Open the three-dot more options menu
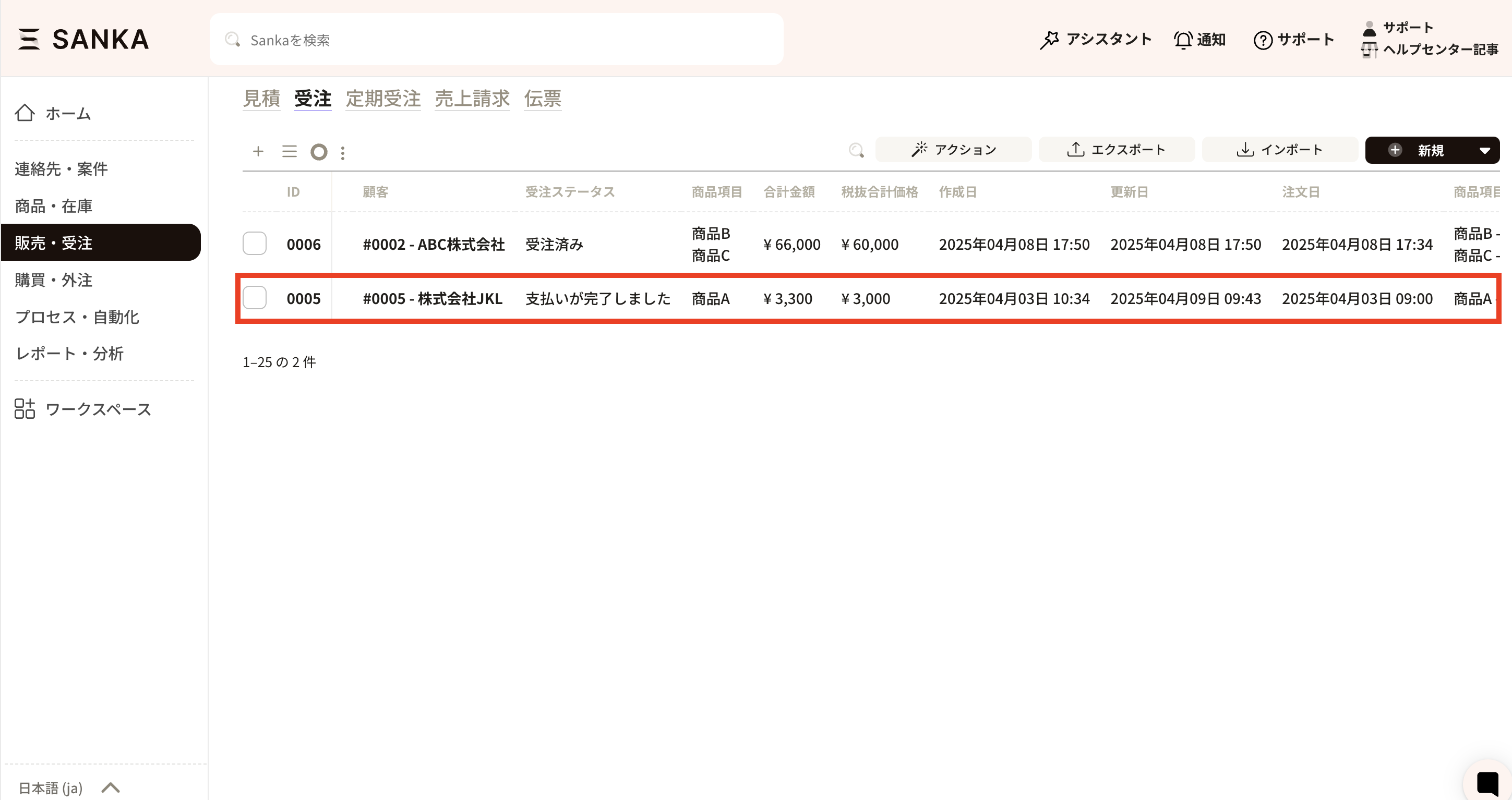Screen dimensions: 1512x800 click(343, 152)
